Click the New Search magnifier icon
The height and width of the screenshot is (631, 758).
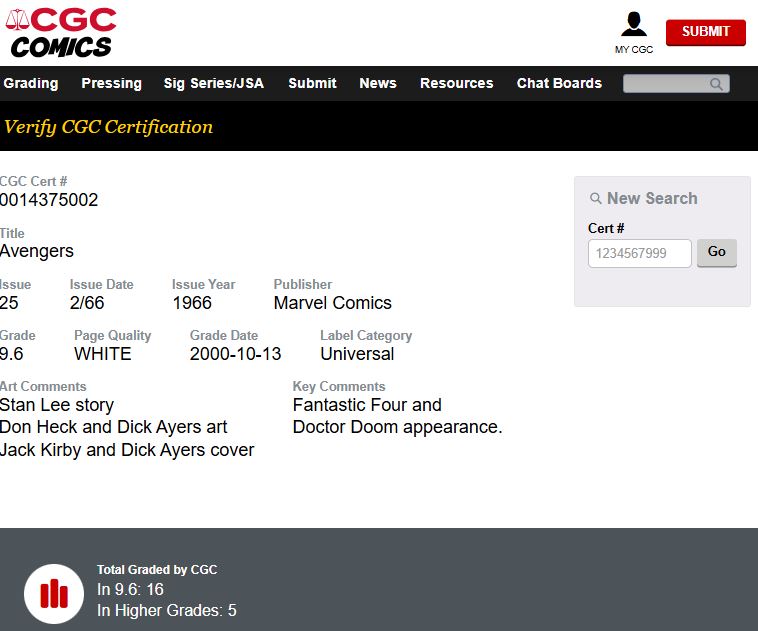coord(596,198)
